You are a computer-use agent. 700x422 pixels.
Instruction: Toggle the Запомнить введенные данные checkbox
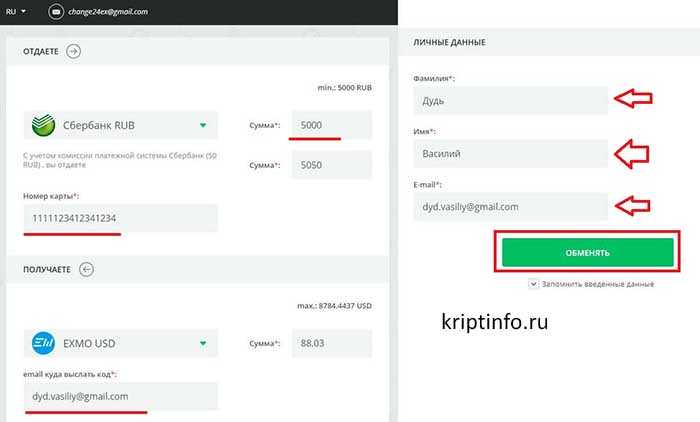tap(533, 284)
